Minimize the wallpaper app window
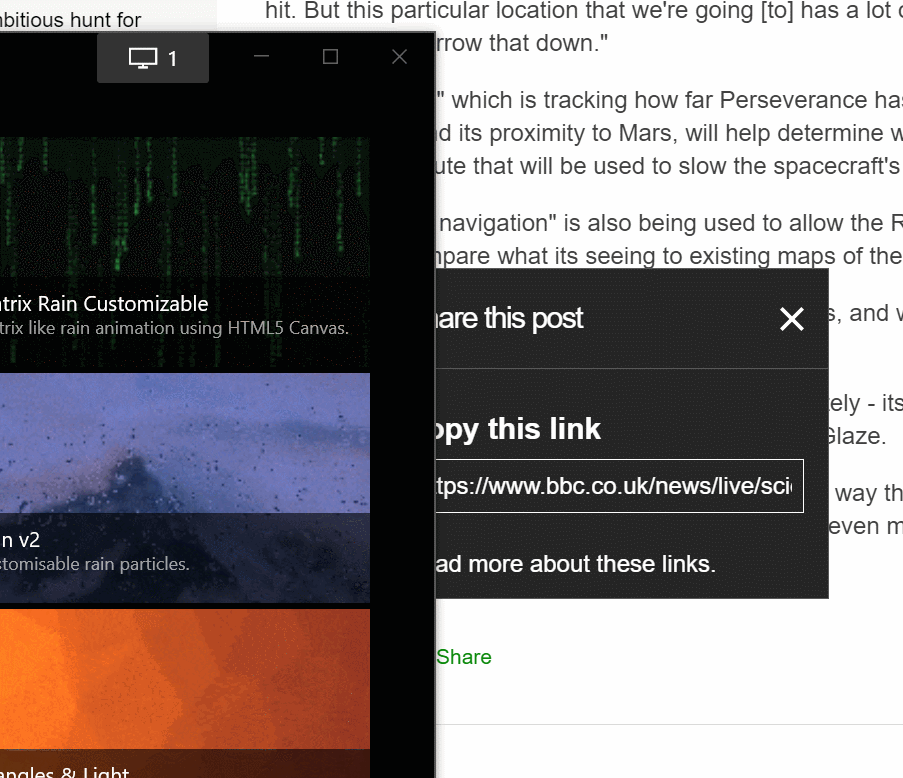 point(261,56)
